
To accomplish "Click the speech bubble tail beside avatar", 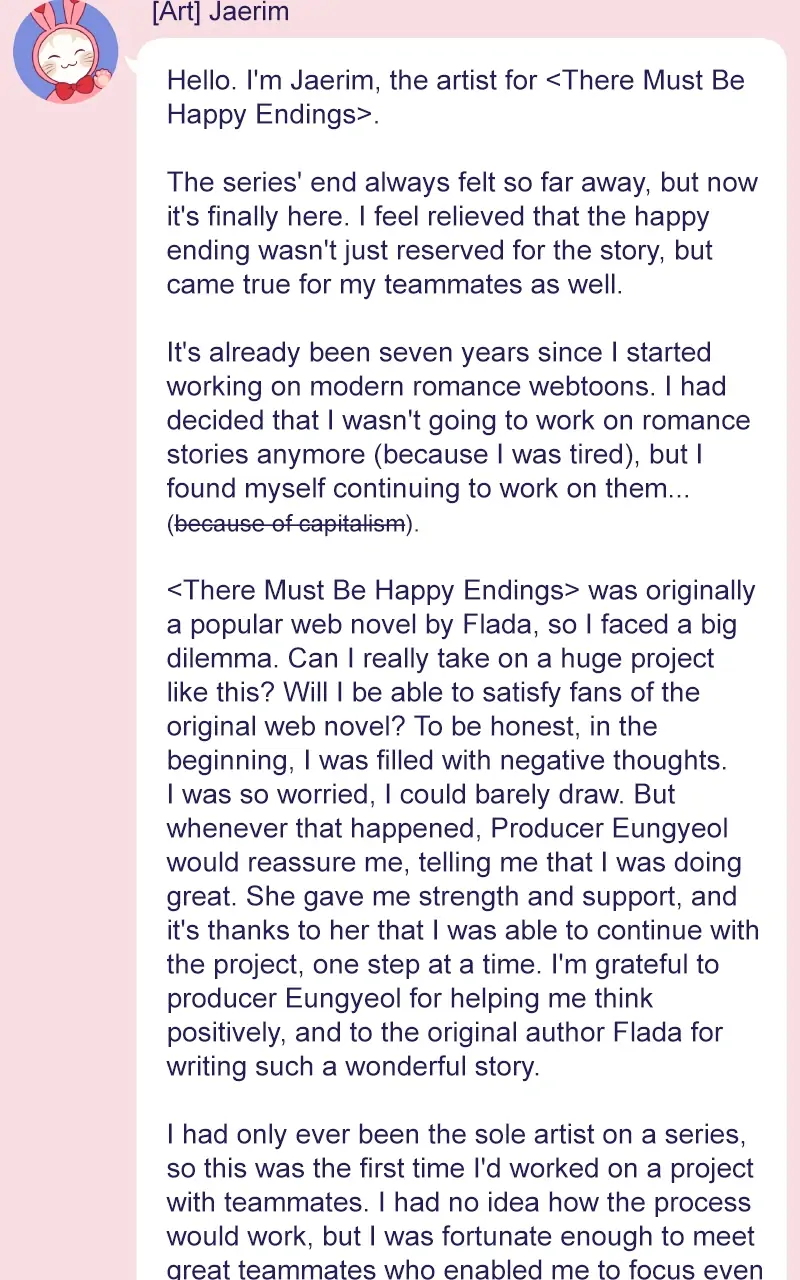I will [x=131, y=68].
